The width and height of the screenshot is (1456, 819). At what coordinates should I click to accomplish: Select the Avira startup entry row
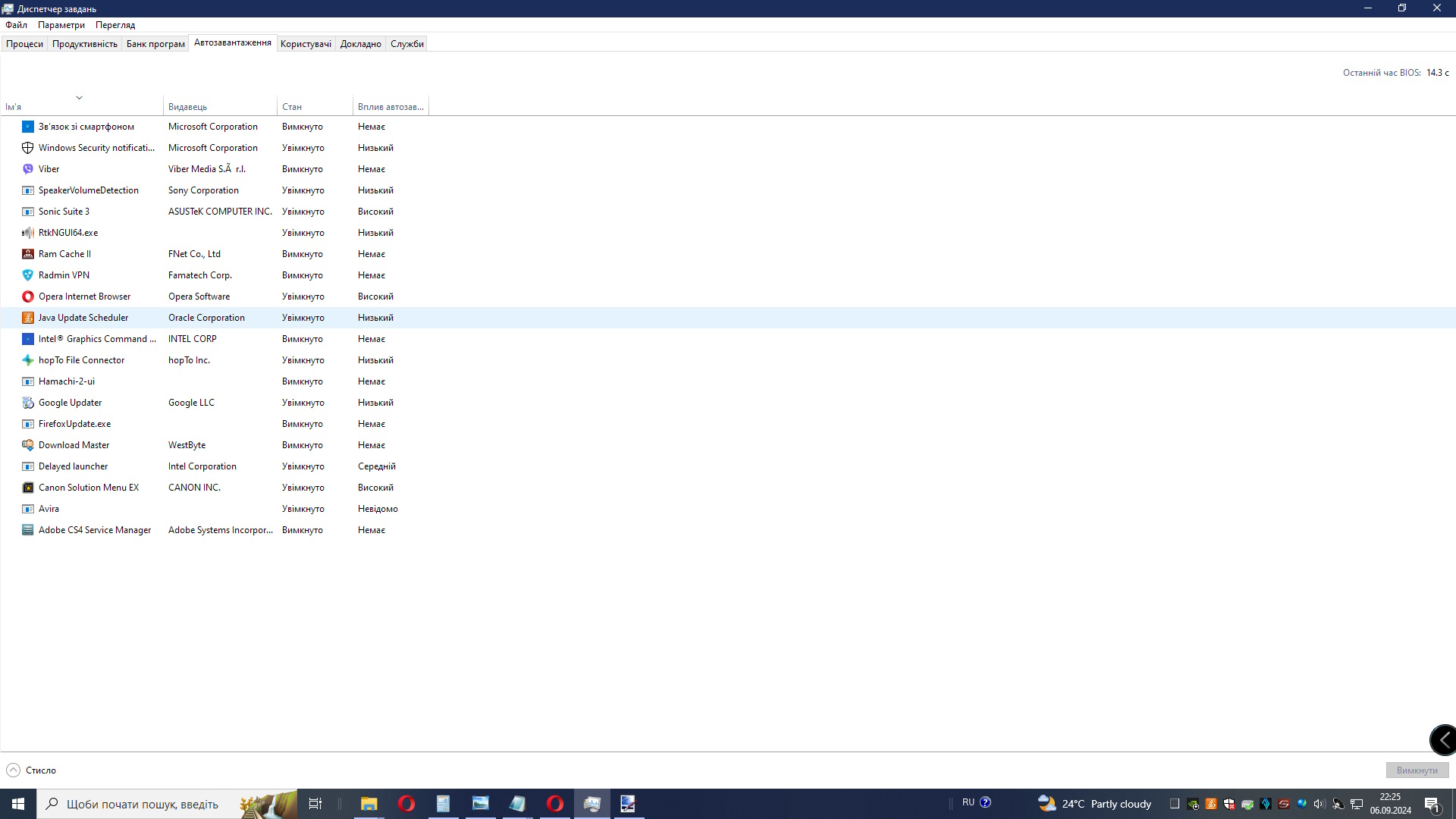[x=49, y=509]
